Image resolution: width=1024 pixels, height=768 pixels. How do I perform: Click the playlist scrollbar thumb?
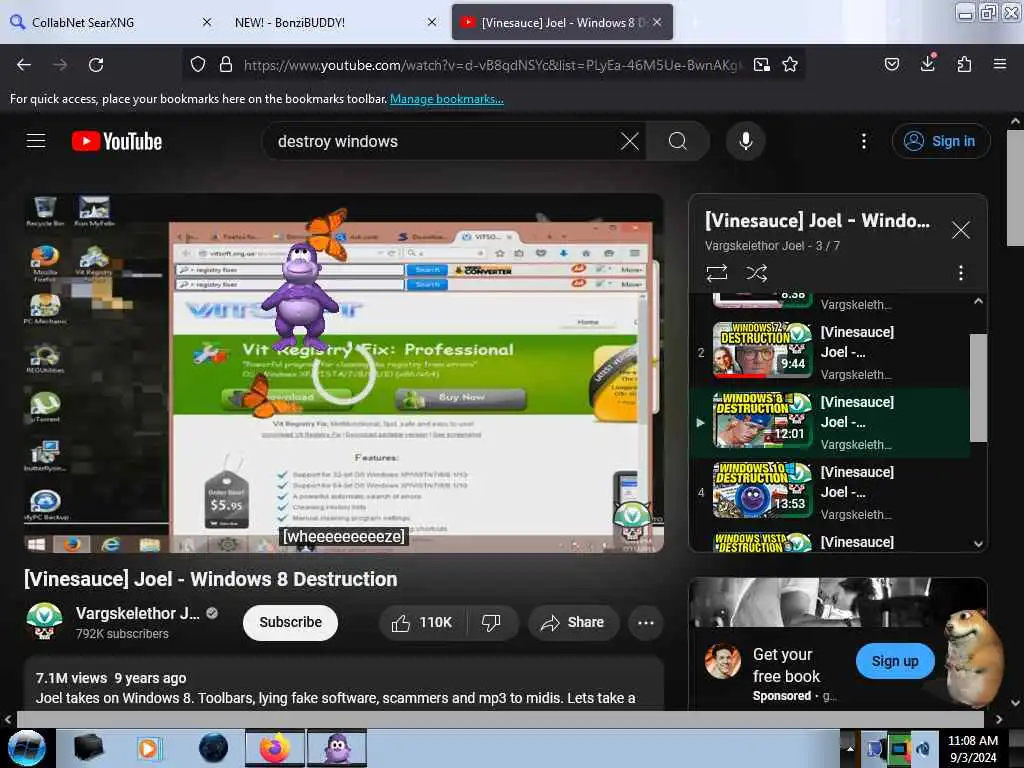pyautogui.click(x=978, y=387)
